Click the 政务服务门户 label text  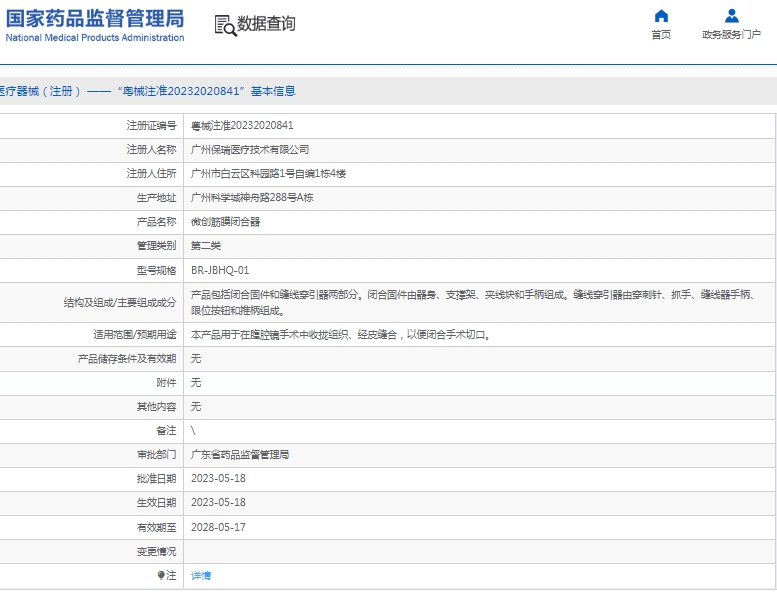(731, 35)
